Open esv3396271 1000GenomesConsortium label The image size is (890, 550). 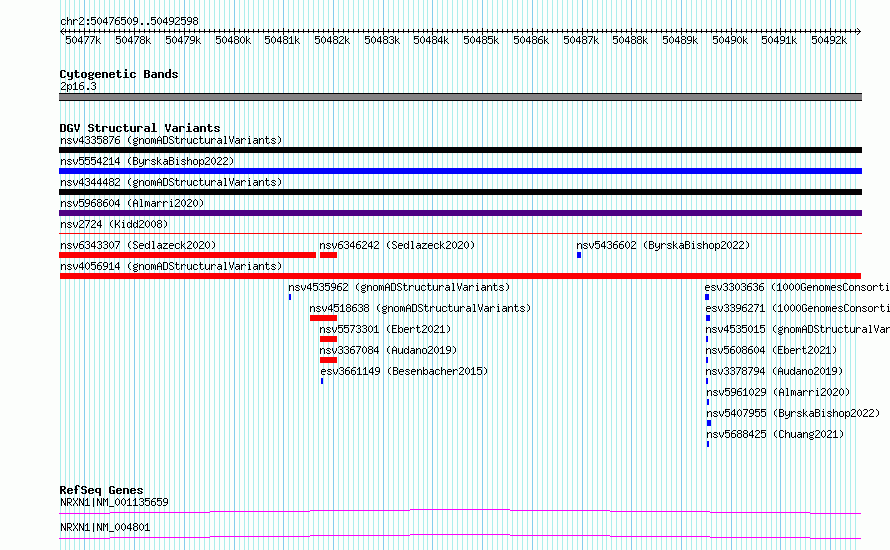coord(797,308)
